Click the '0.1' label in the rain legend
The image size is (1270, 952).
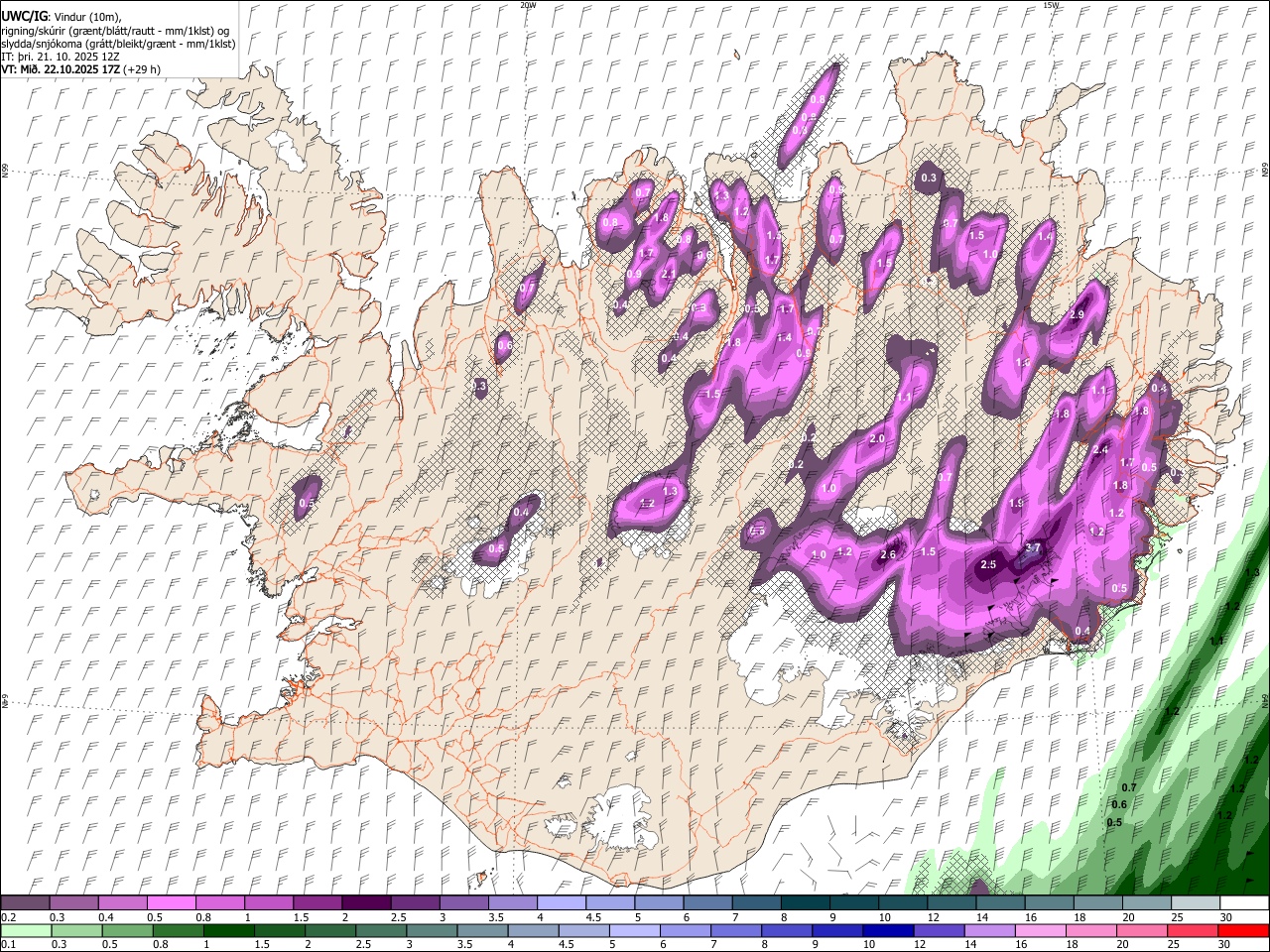pos(8,944)
